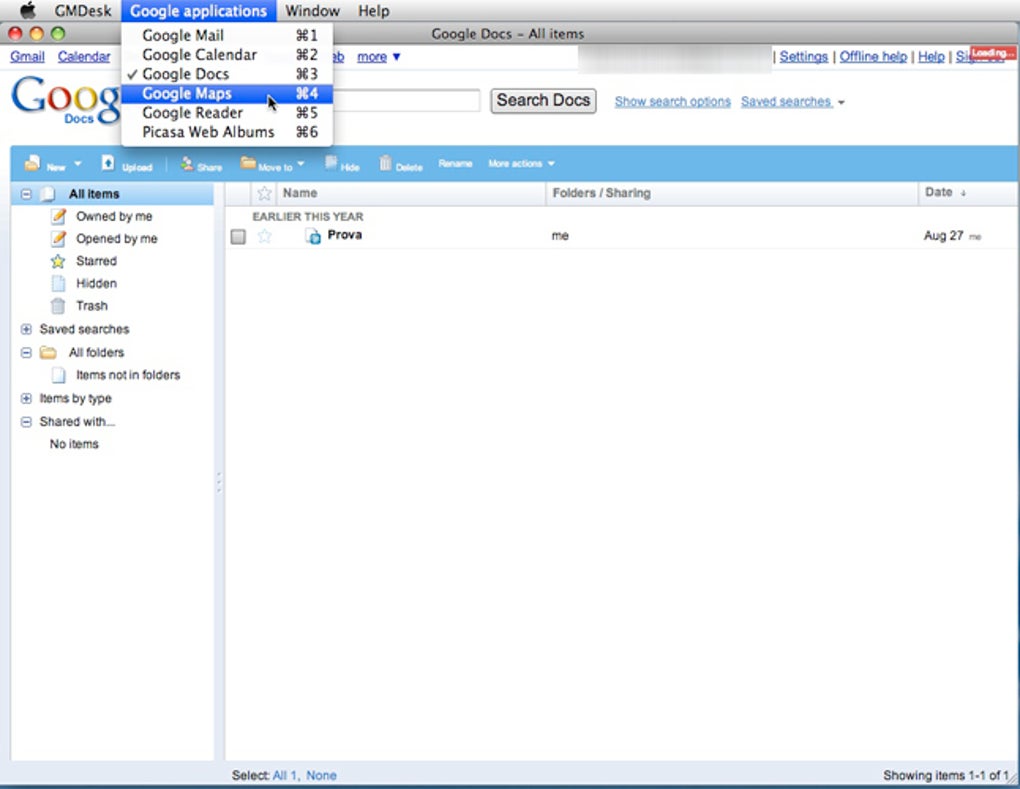
Task: Tick the checkbox beside Prova
Action: coord(238,237)
